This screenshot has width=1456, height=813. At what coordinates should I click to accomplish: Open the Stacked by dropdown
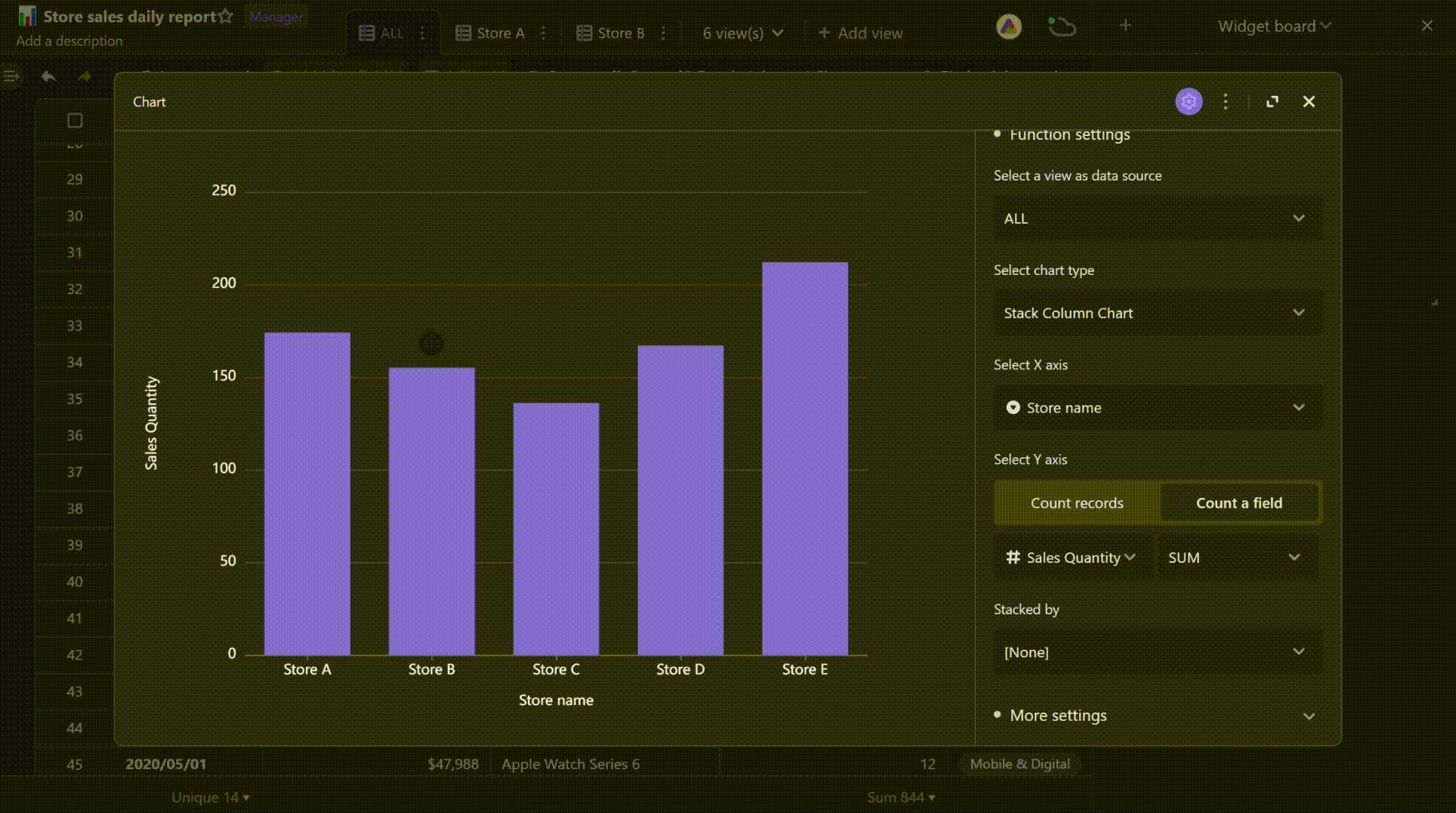(x=1158, y=652)
